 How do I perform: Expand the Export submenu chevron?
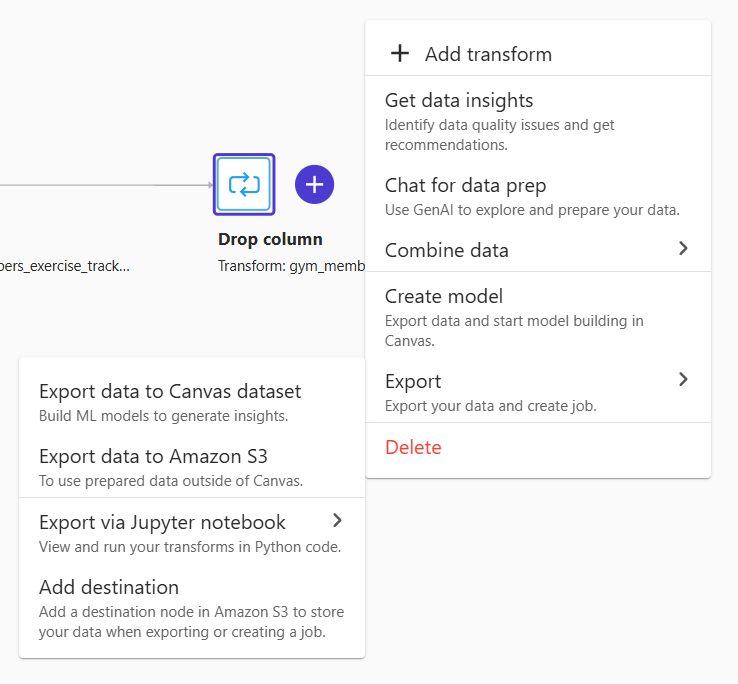click(x=683, y=379)
